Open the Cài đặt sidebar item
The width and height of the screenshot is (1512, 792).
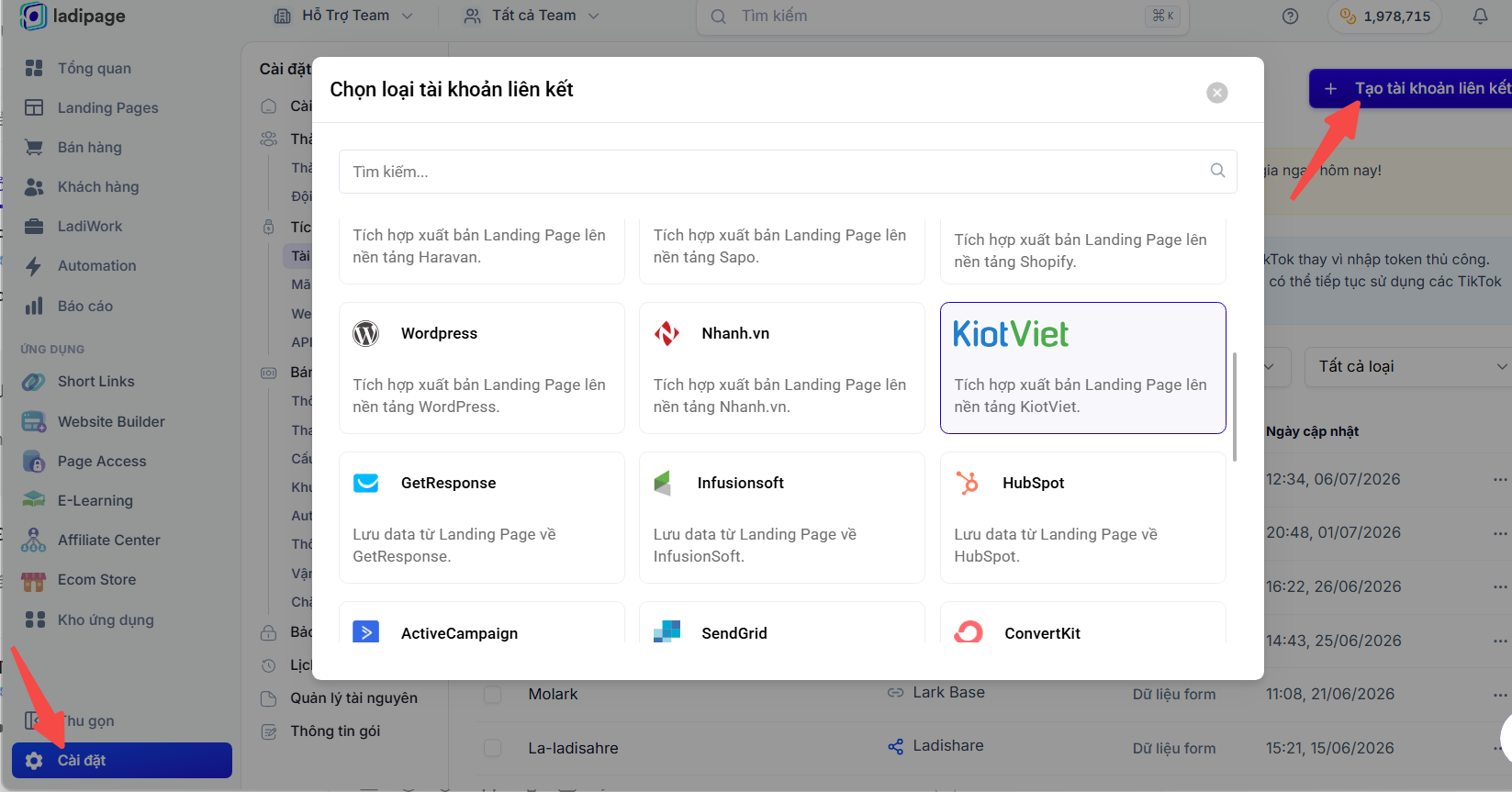(122, 761)
